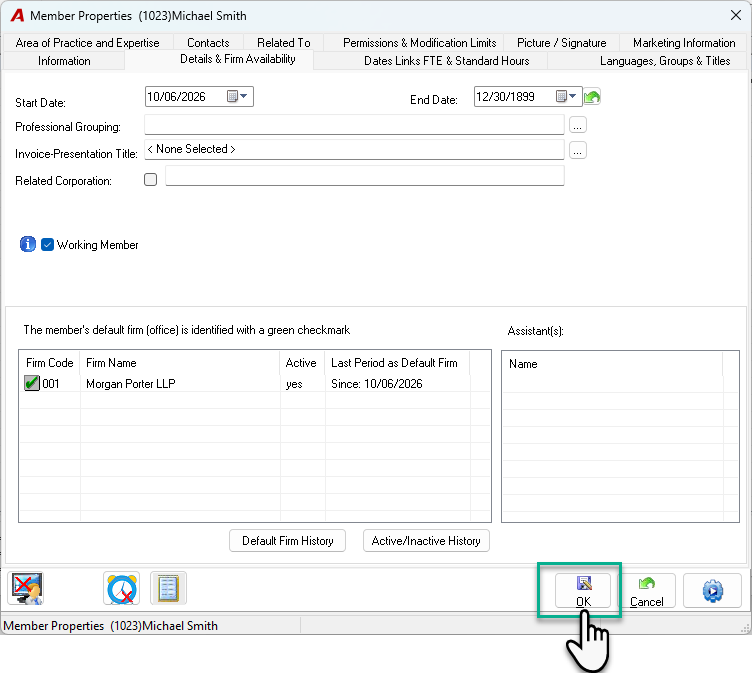Viewport: 752px width, 673px height.
Task: Click the Cancel button
Action: click(x=647, y=590)
